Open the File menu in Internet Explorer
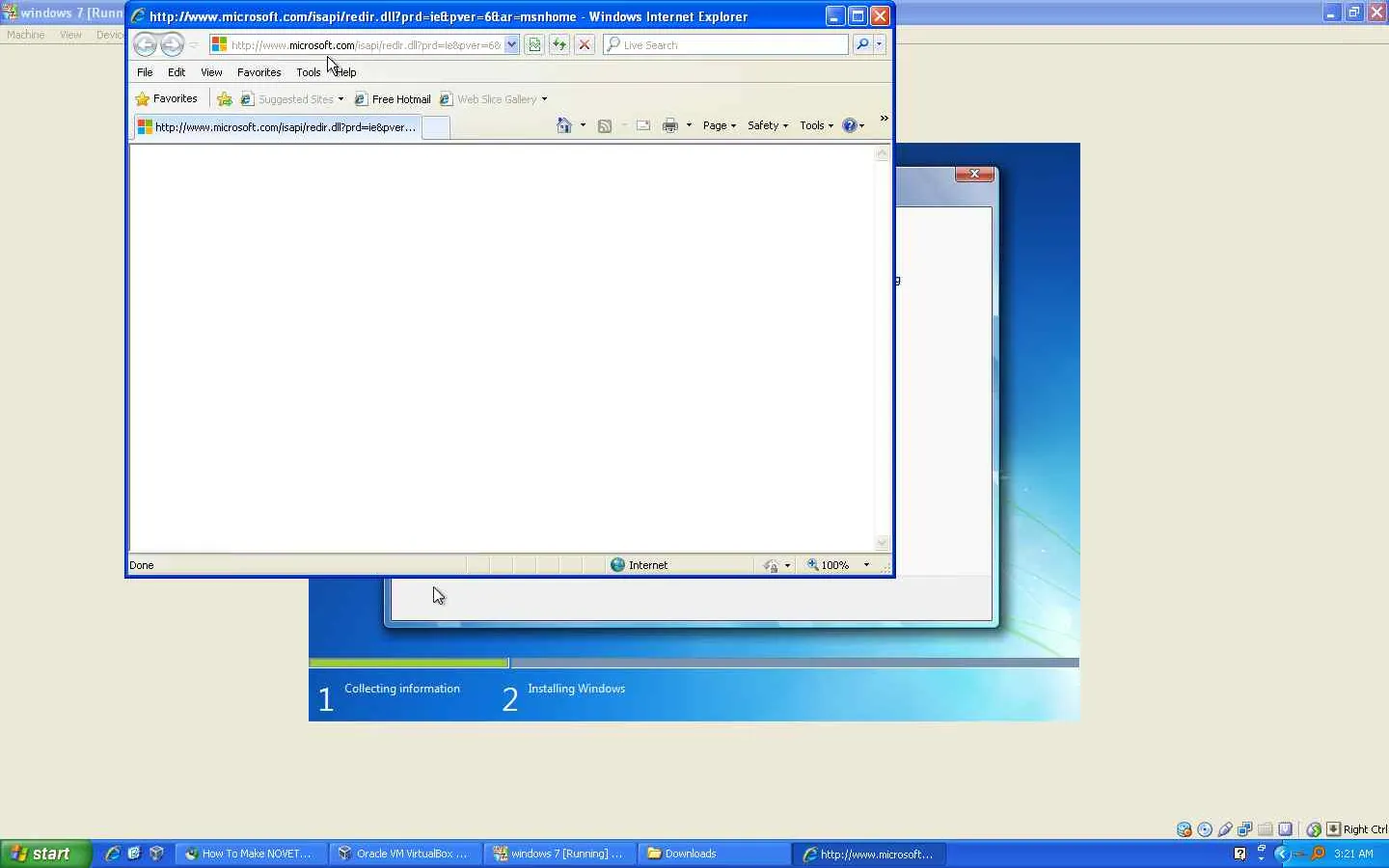Viewport: 1389px width, 868px height. [145, 72]
